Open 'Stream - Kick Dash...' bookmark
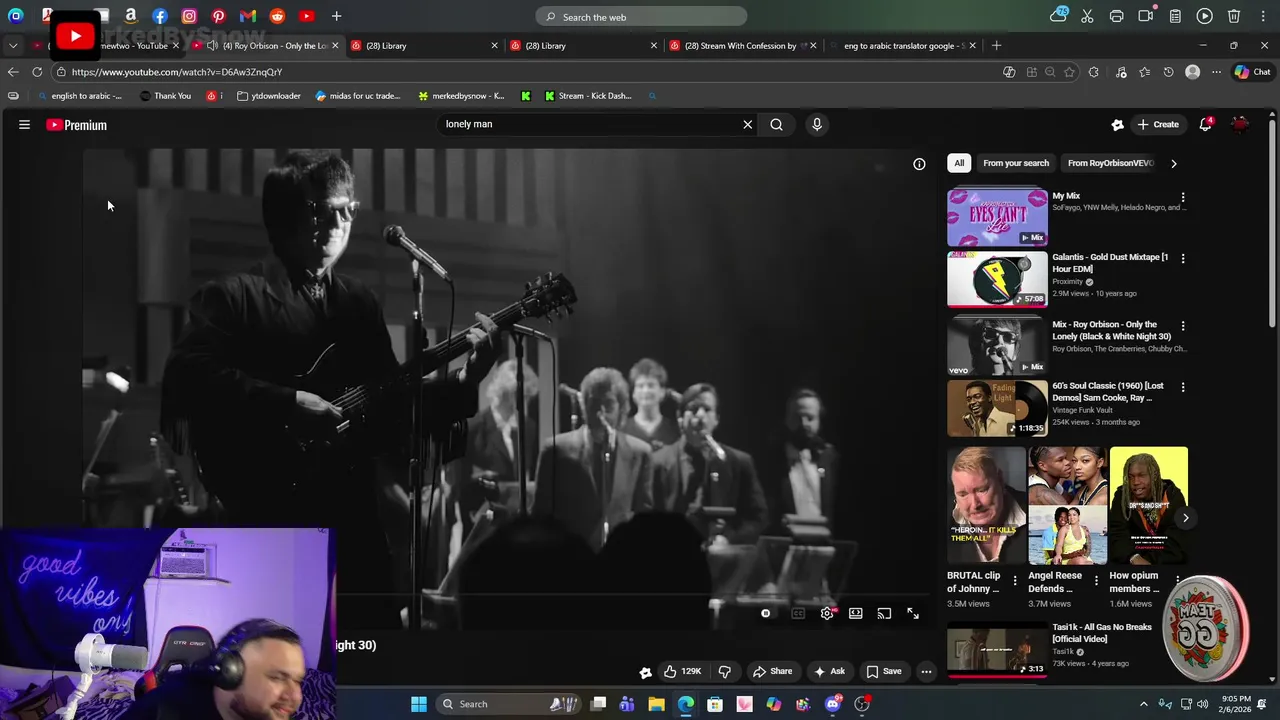This screenshot has width=1280, height=720. click(588, 96)
